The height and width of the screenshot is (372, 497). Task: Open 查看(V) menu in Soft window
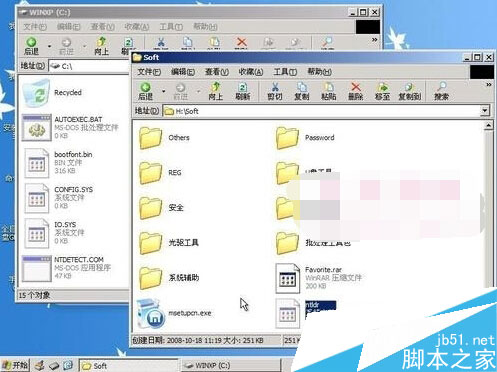click(x=217, y=71)
